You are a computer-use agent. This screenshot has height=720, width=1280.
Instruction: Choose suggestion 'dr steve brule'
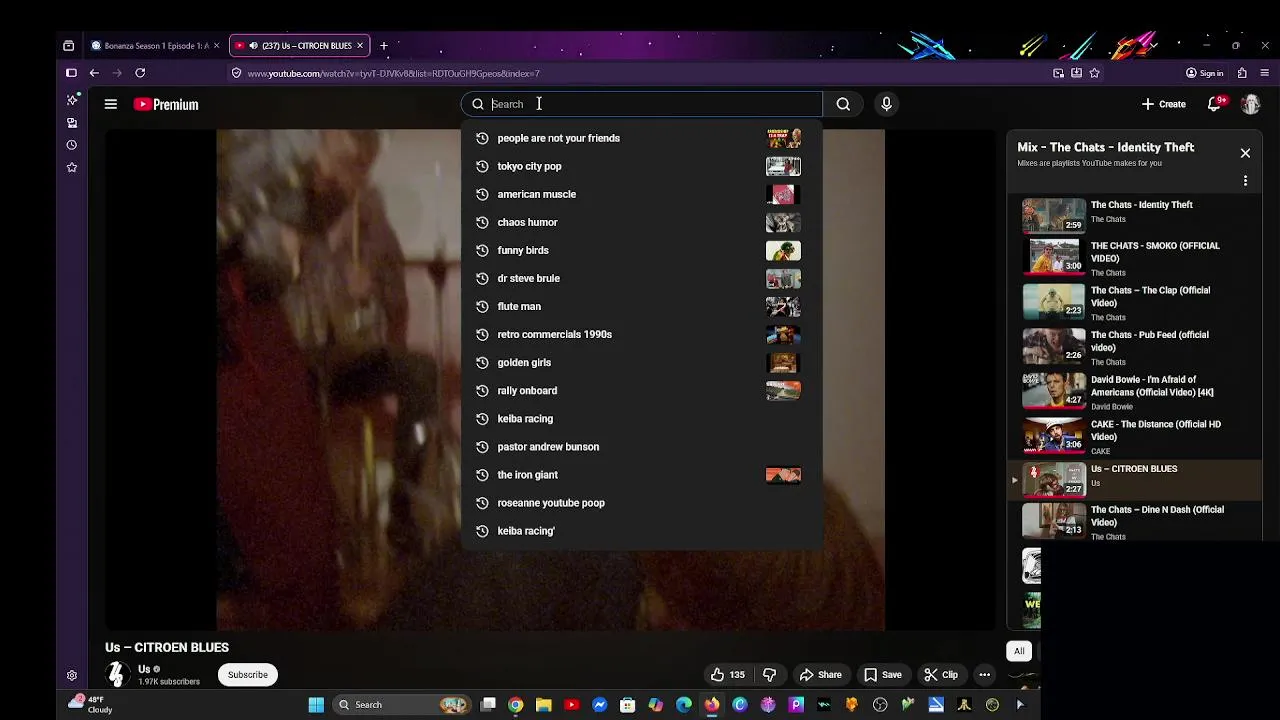tap(641, 278)
